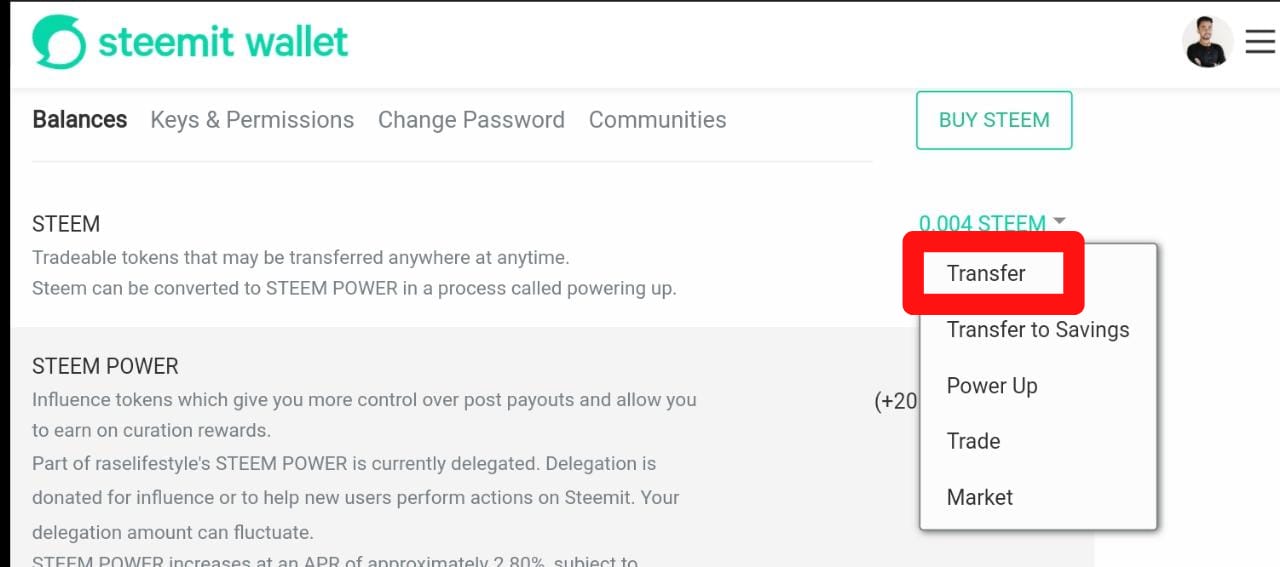Open the hamburger menu icon
The width and height of the screenshot is (1280, 567).
click(x=1260, y=42)
